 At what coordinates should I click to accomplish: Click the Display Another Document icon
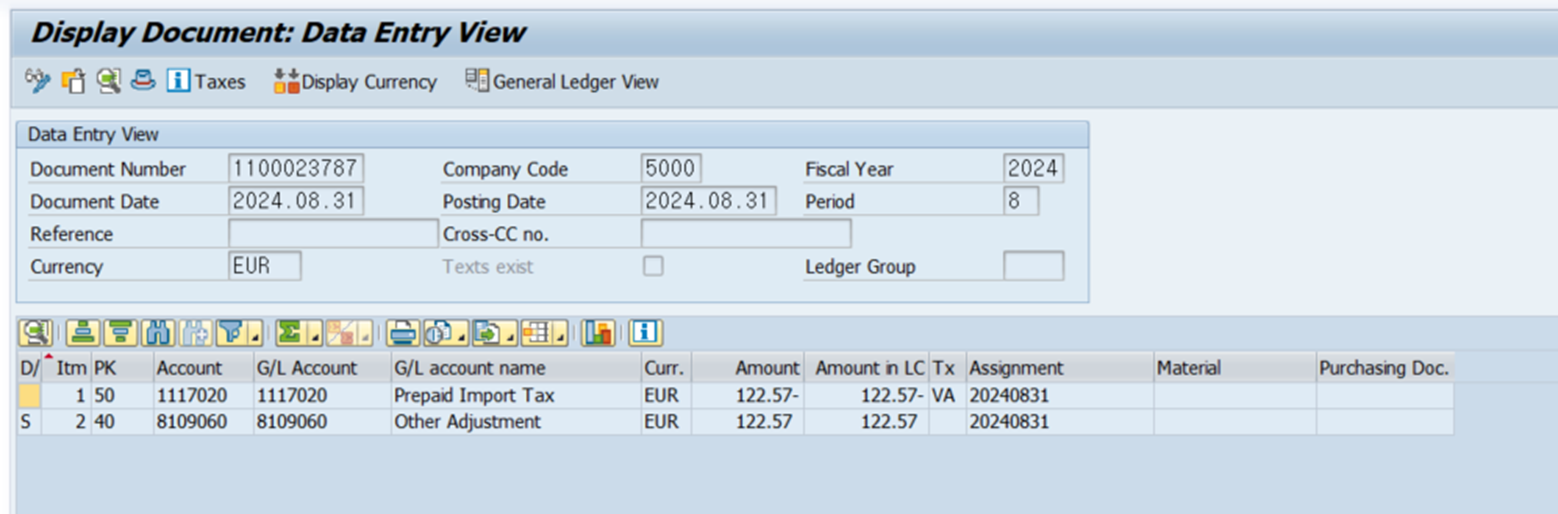click(73, 81)
